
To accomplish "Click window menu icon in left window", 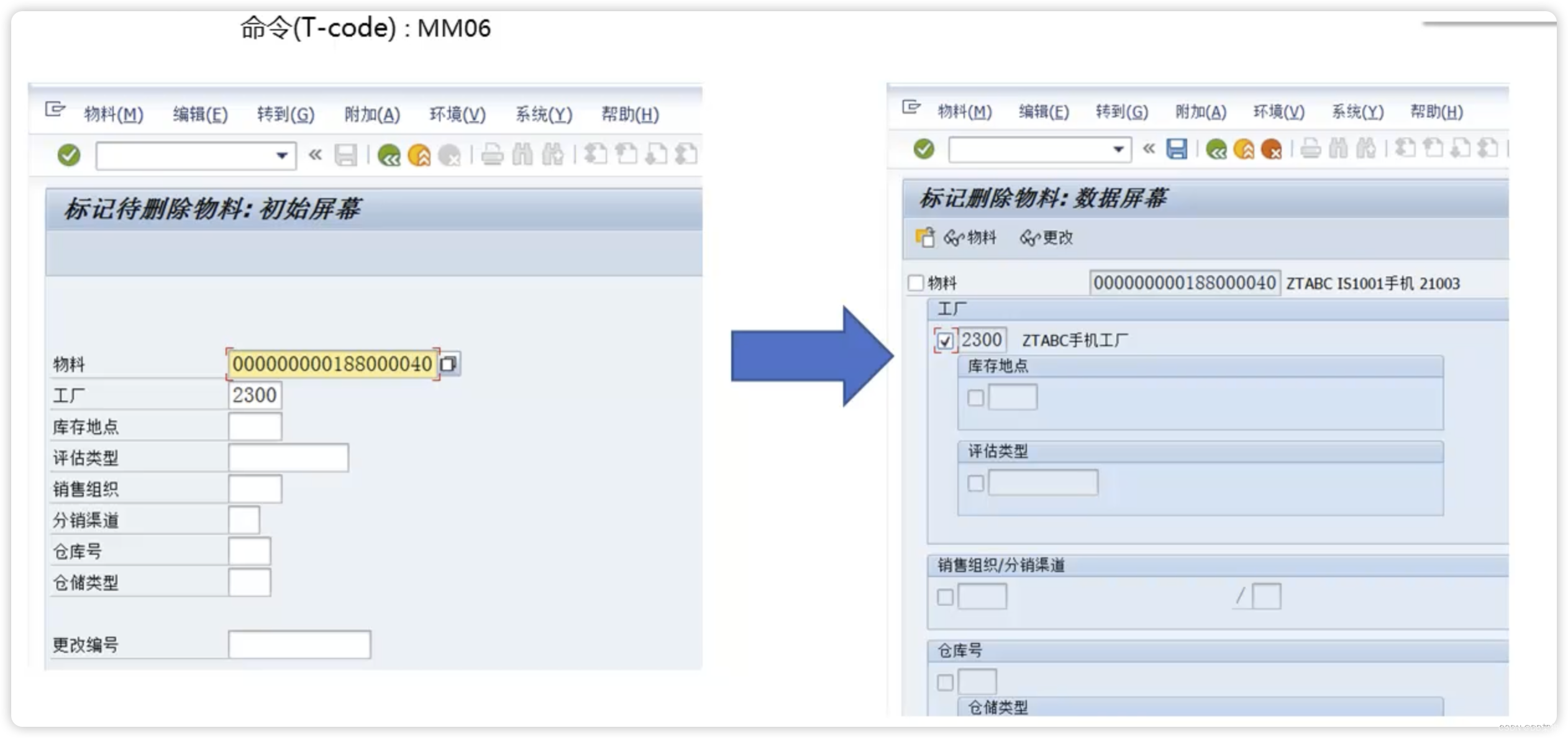I will pos(55,111).
